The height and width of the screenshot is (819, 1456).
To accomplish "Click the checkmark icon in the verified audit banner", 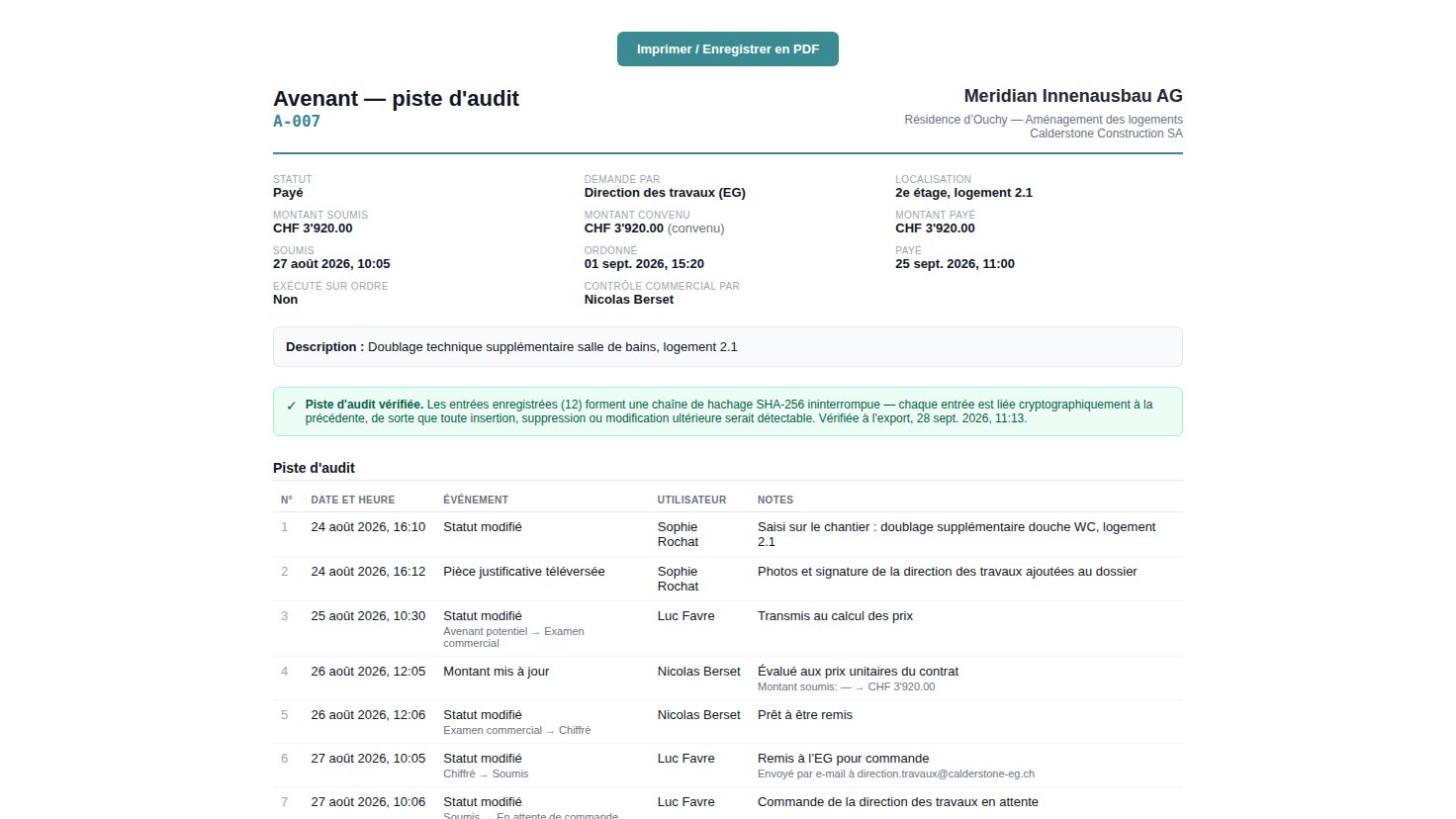I will pyautogui.click(x=291, y=406).
